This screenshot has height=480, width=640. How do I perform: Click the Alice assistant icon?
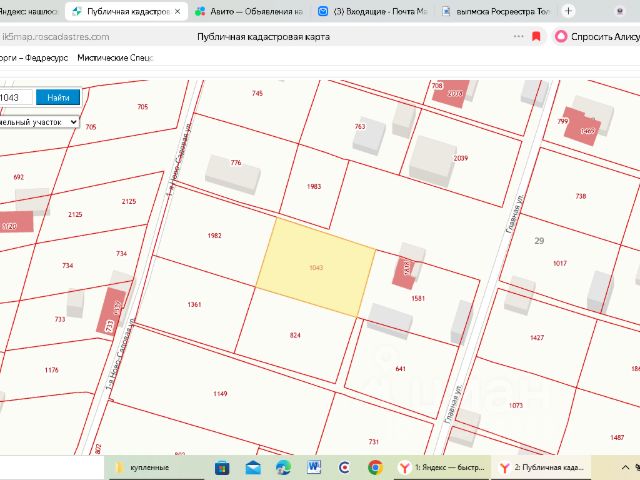561,37
